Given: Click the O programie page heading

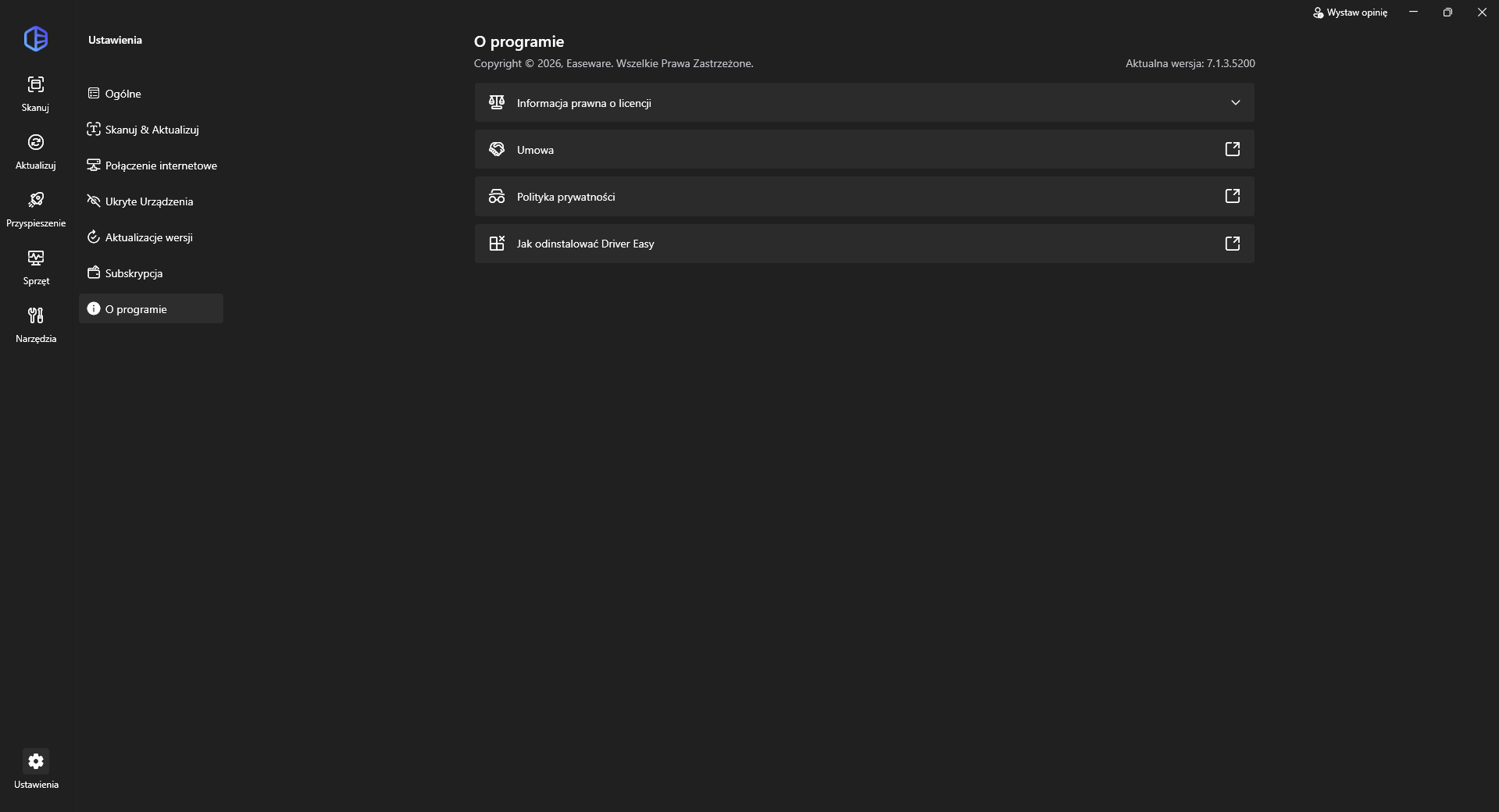Looking at the screenshot, I should [x=519, y=41].
